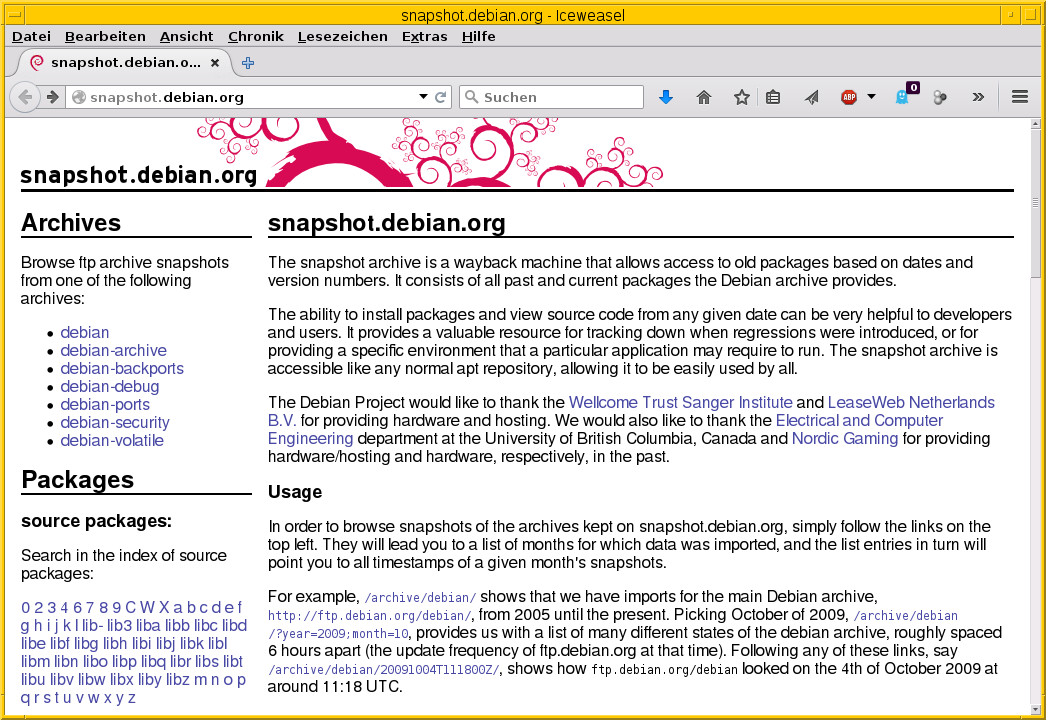The width and height of the screenshot is (1046, 720).
Task: Show bookmarks list icon
Action: tap(773, 97)
